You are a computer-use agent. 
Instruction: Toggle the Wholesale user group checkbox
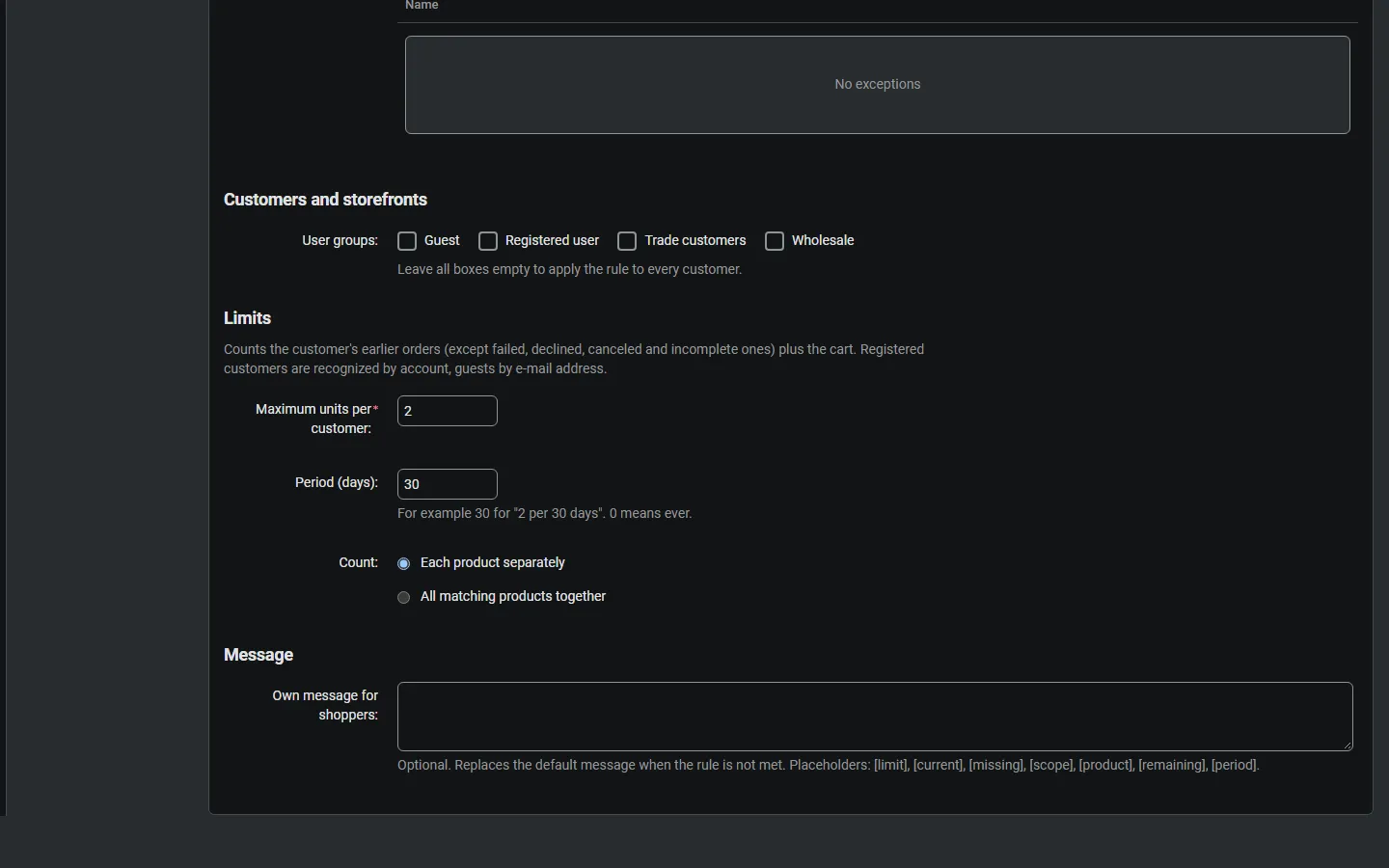pyautogui.click(x=775, y=241)
